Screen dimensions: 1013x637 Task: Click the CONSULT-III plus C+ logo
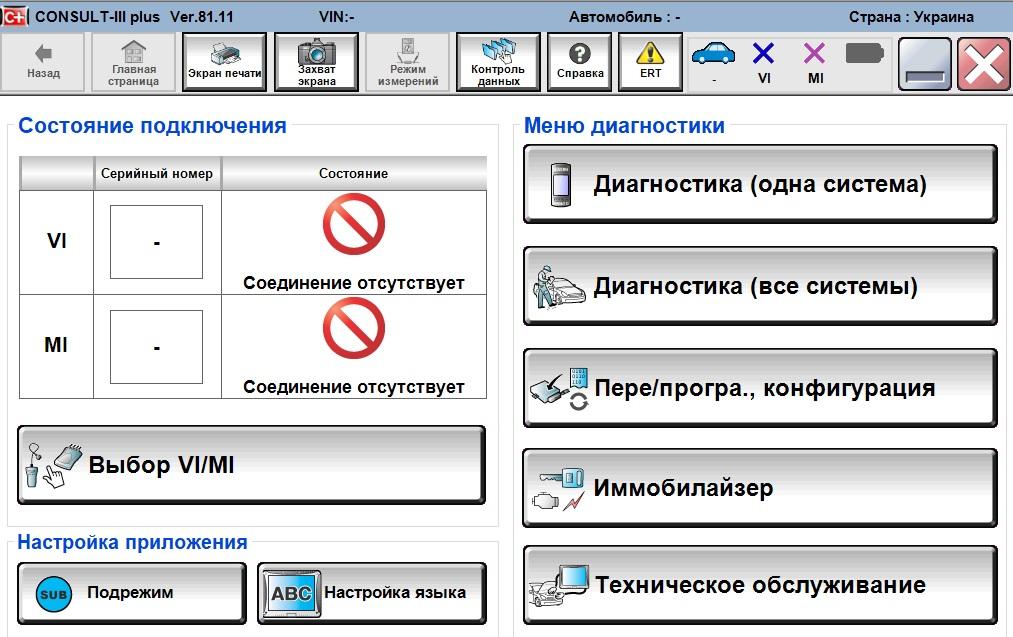coord(14,16)
